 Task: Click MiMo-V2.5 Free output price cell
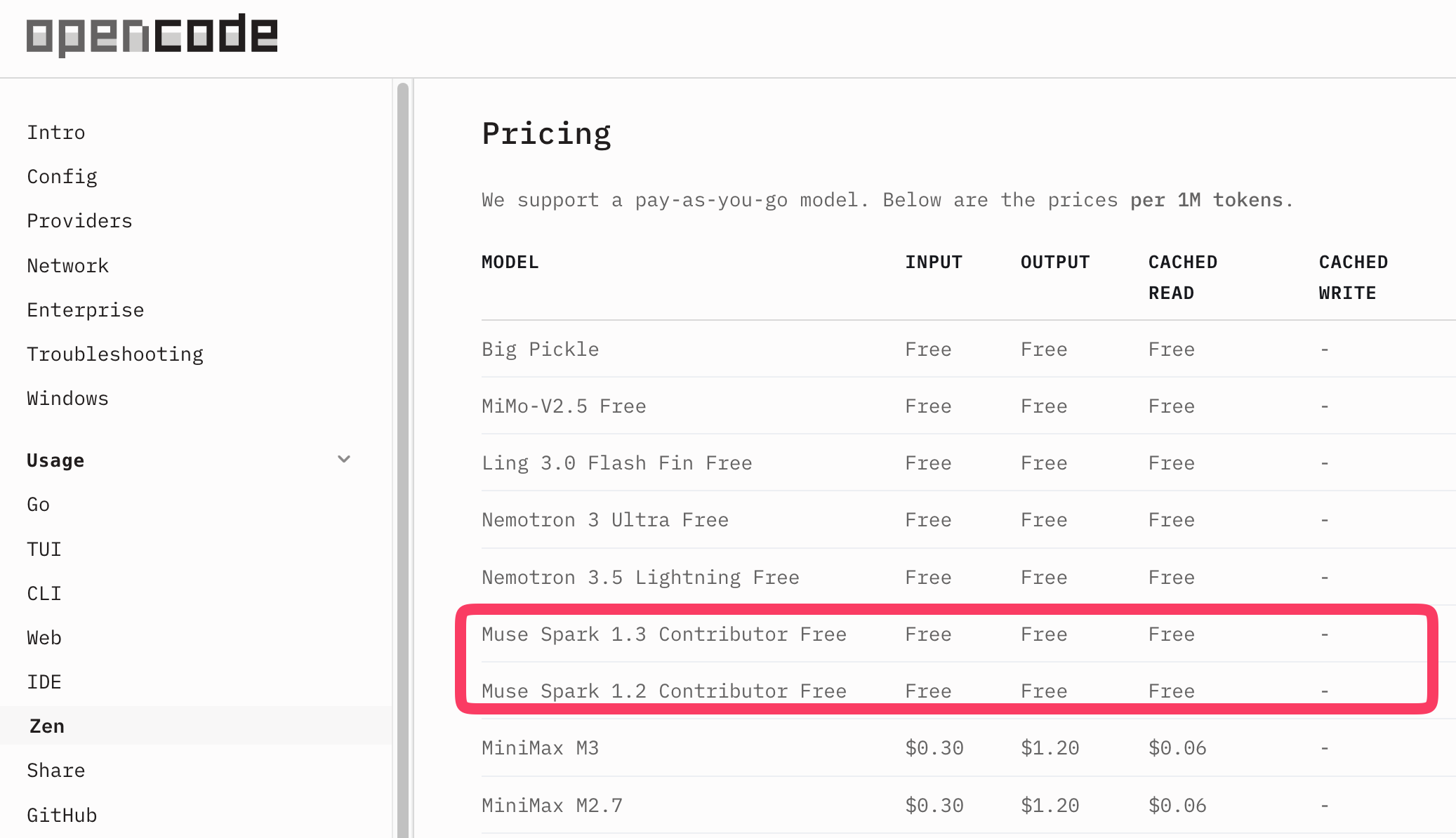[x=1044, y=406]
